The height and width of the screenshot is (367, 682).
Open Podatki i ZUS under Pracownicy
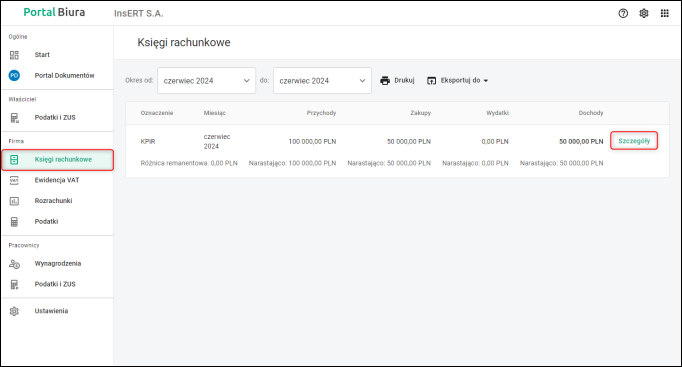tap(55, 284)
